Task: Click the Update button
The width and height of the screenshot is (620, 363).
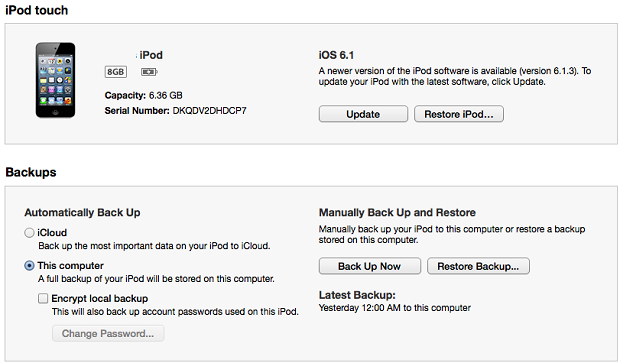Action: coord(363,114)
